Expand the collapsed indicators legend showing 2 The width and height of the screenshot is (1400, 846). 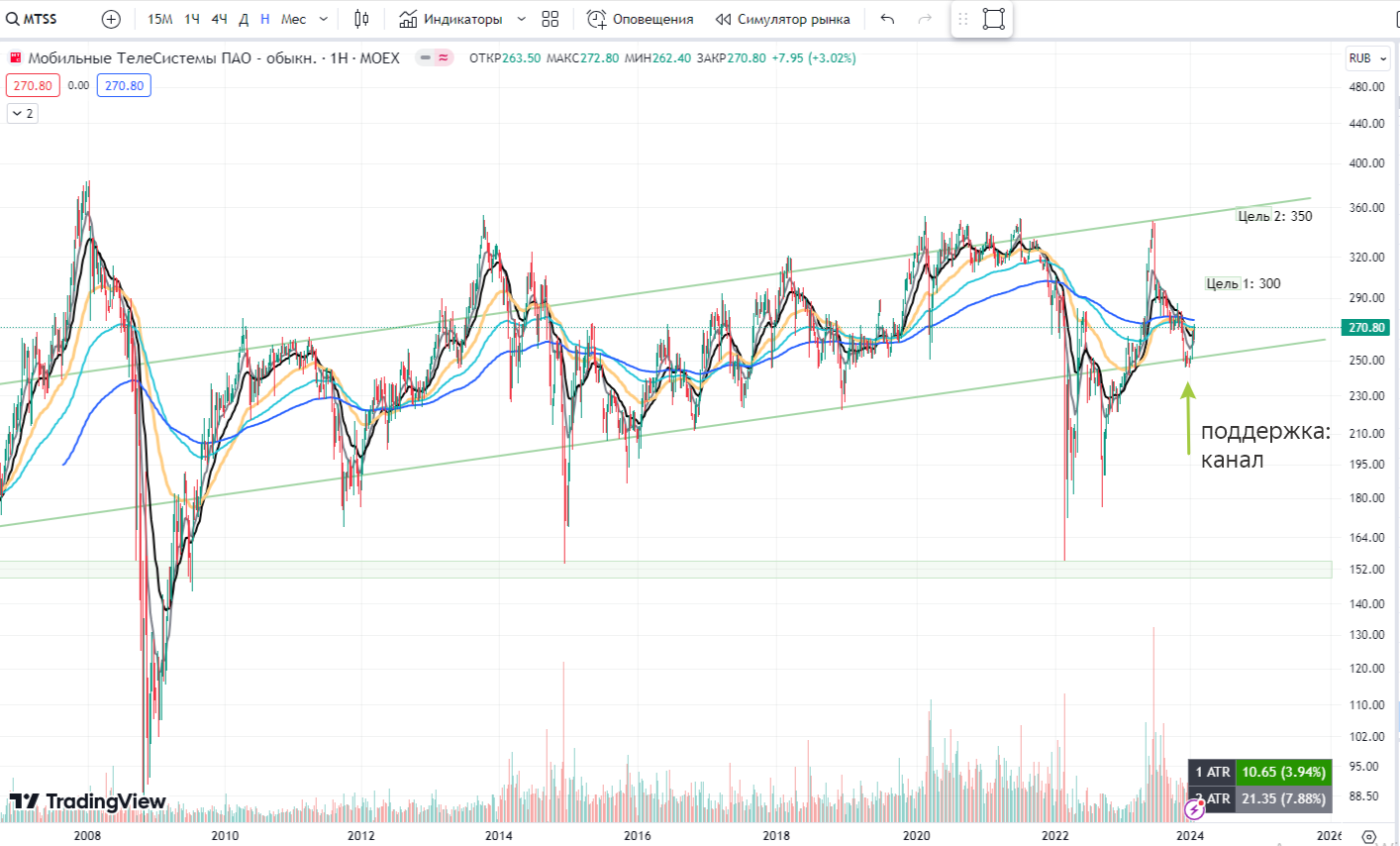(x=22, y=114)
